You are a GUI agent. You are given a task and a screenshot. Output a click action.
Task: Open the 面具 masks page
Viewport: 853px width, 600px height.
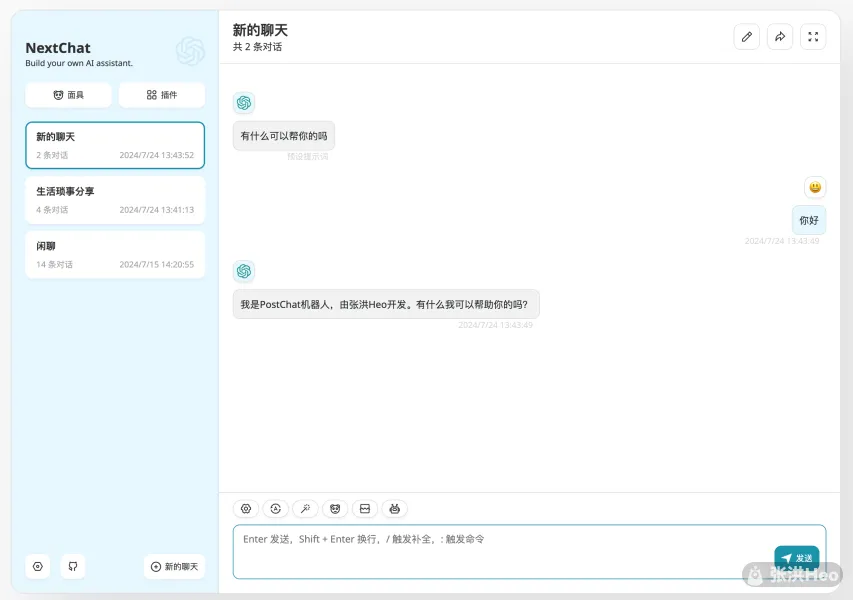click(69, 95)
